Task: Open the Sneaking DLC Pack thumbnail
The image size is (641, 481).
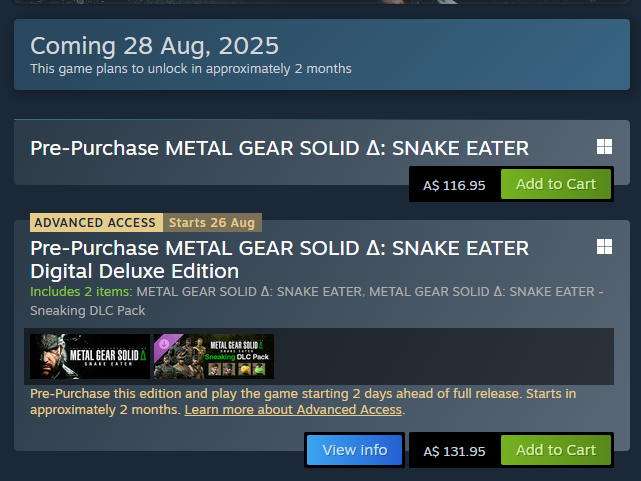Action: tap(214, 356)
